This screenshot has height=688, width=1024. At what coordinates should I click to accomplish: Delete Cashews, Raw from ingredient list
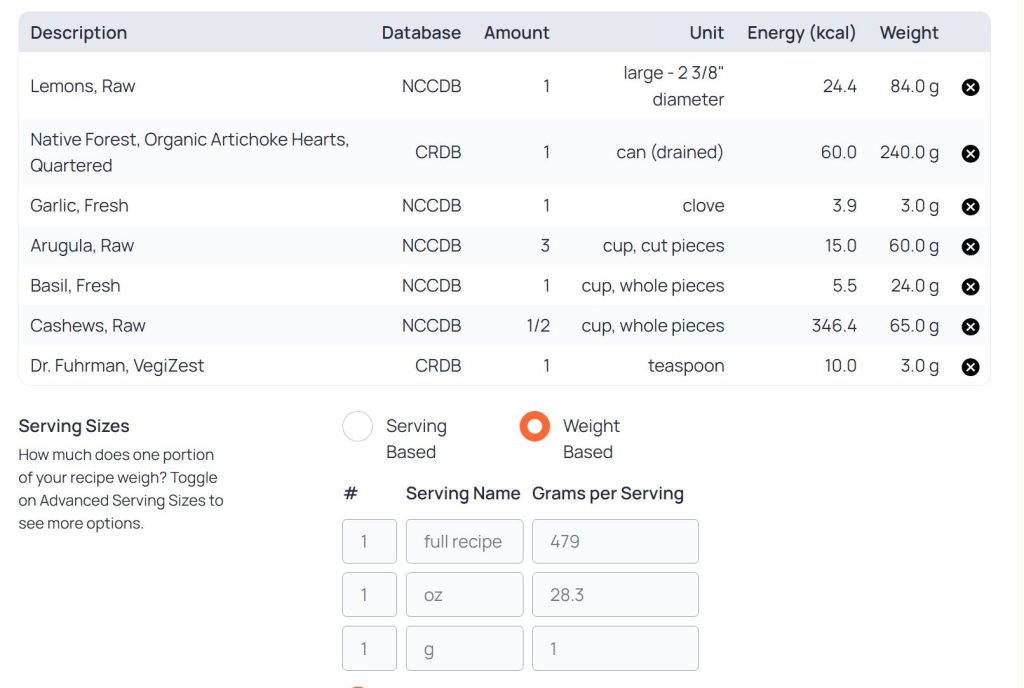969,327
